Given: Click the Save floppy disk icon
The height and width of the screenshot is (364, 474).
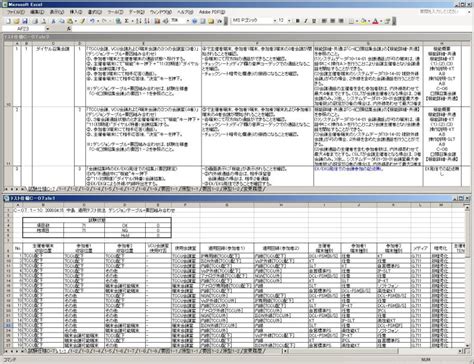Looking at the screenshot, I should pyautogui.click(x=24, y=21).
